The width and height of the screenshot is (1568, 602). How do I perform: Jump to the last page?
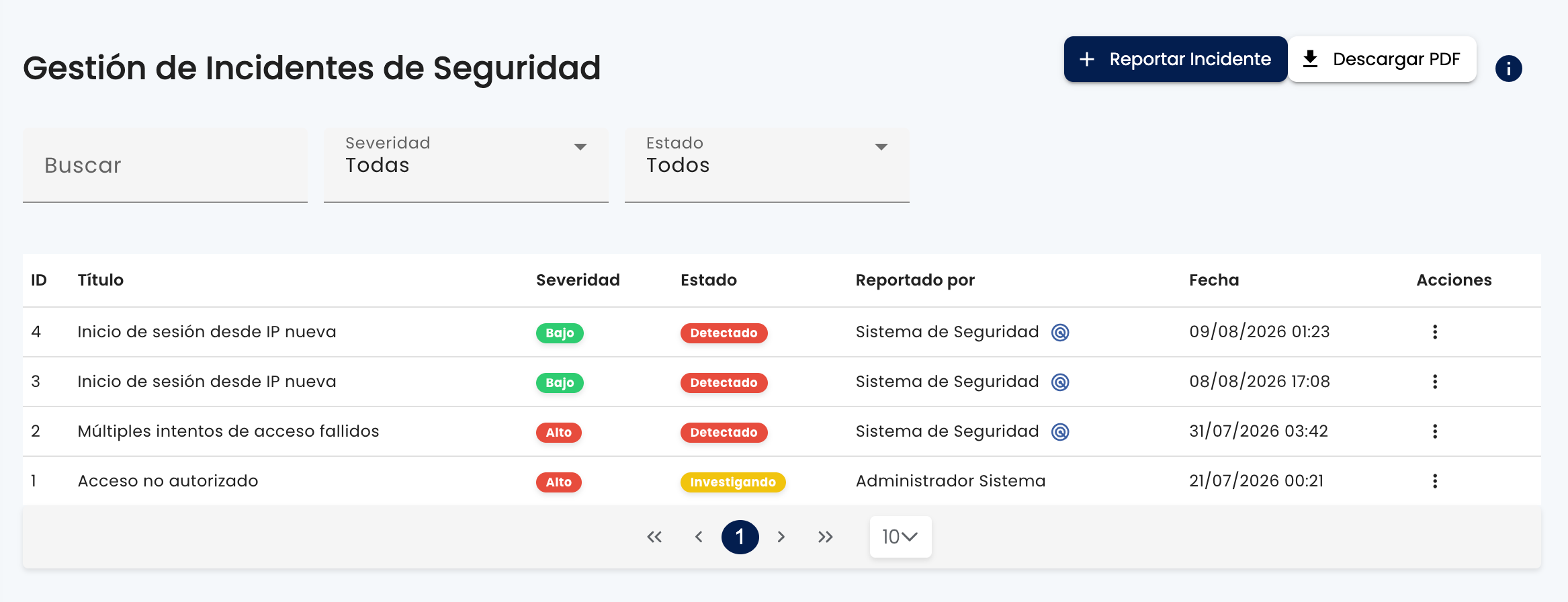coord(826,537)
